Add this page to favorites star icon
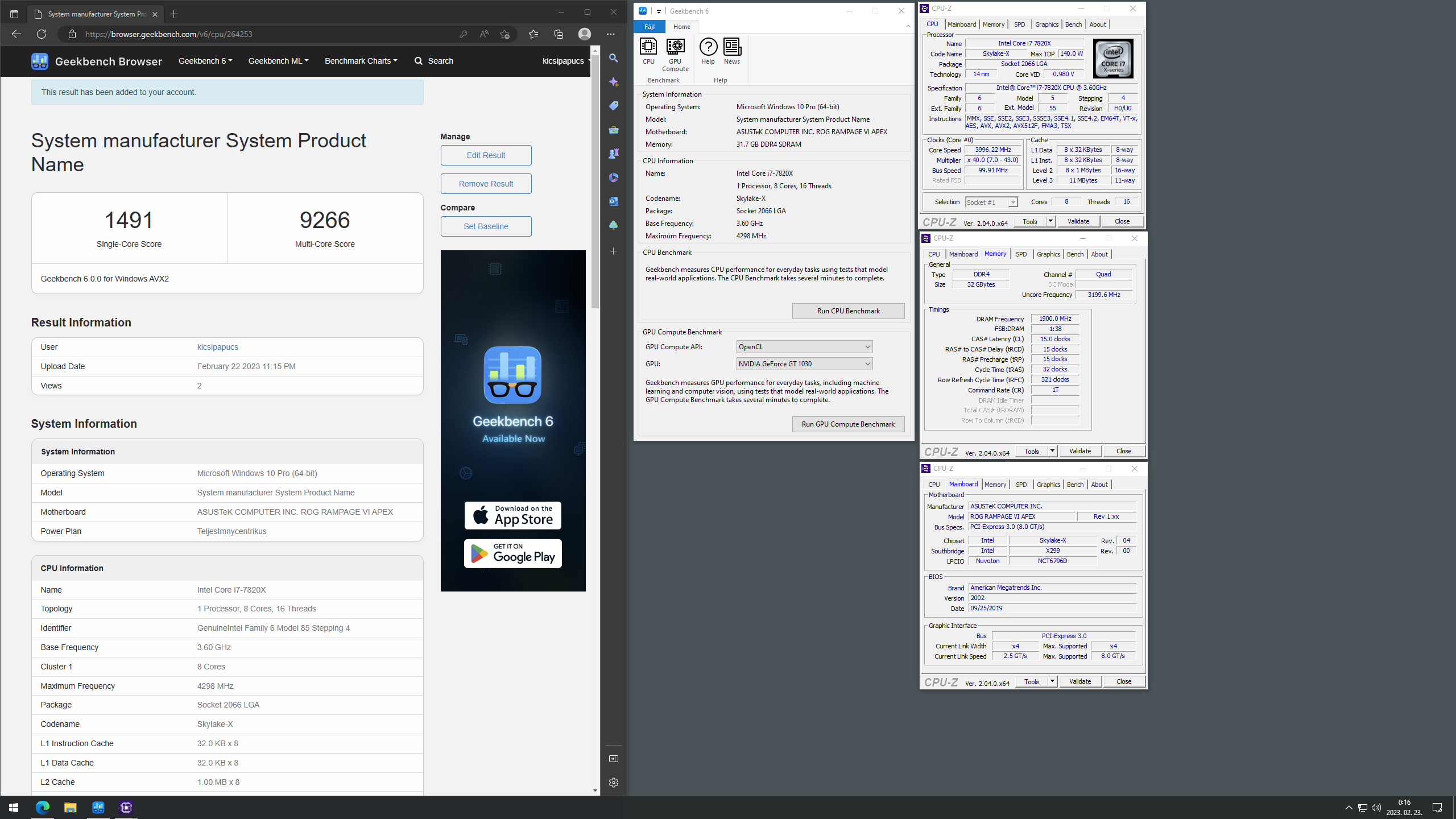 [x=504, y=34]
